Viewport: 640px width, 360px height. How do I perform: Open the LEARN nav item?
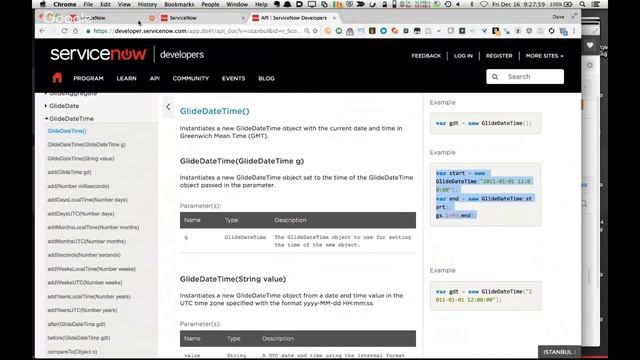pos(127,78)
